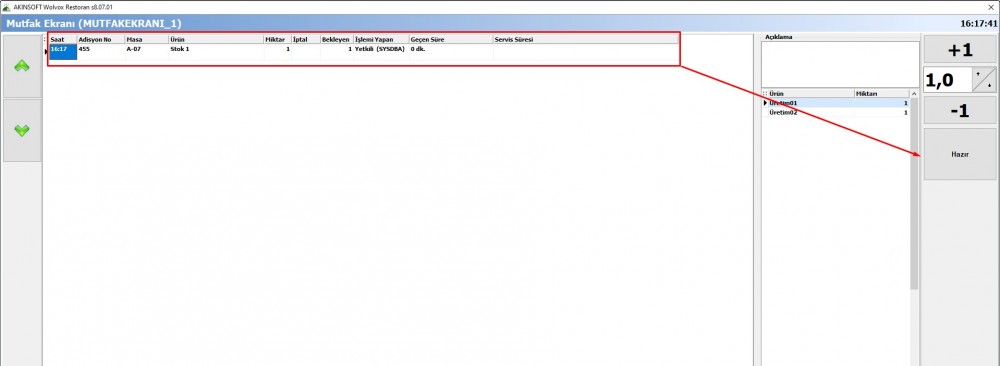Click the green up arrow button
The image size is (1000, 366).
[22, 66]
